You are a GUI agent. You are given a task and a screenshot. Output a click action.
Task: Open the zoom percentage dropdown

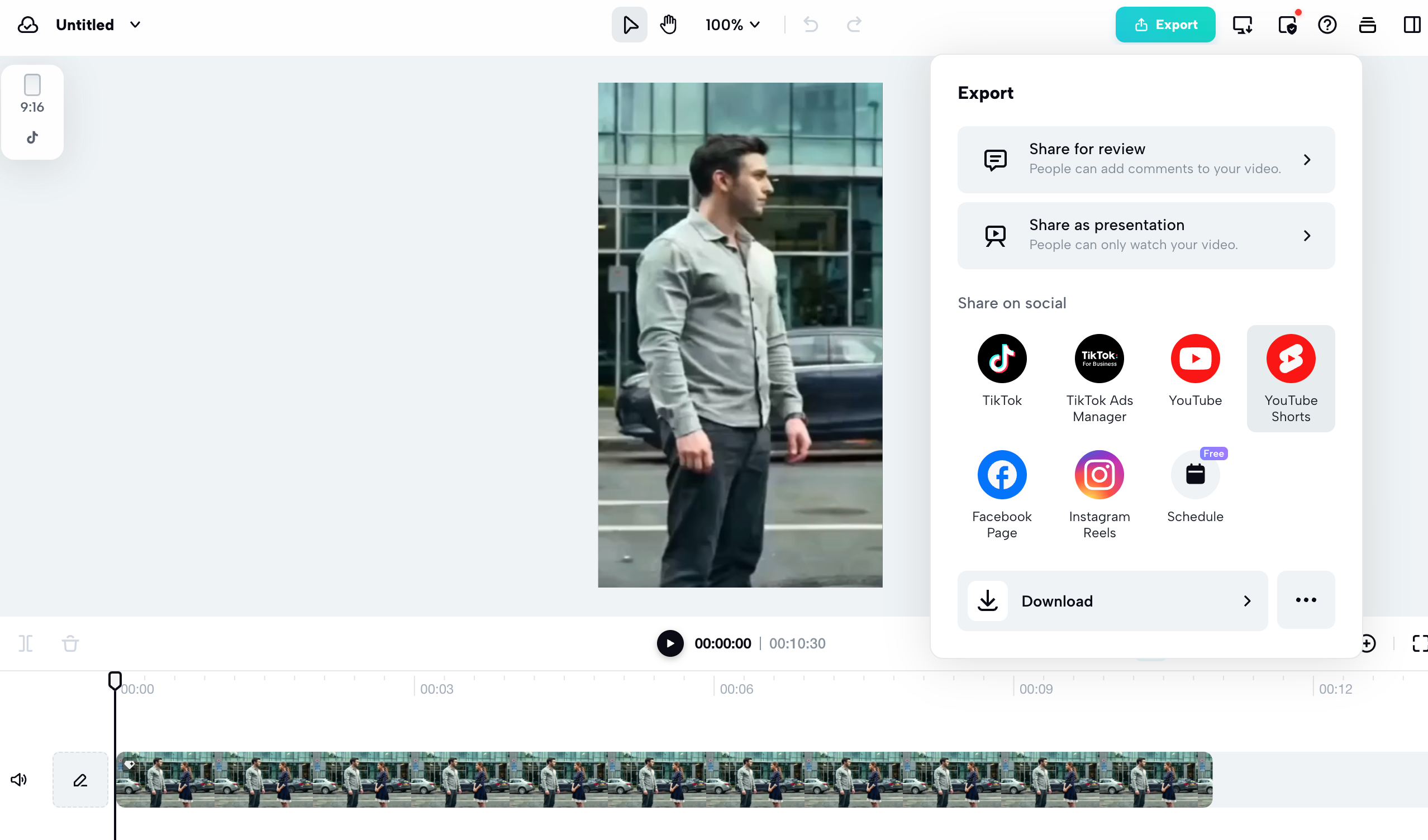731,25
